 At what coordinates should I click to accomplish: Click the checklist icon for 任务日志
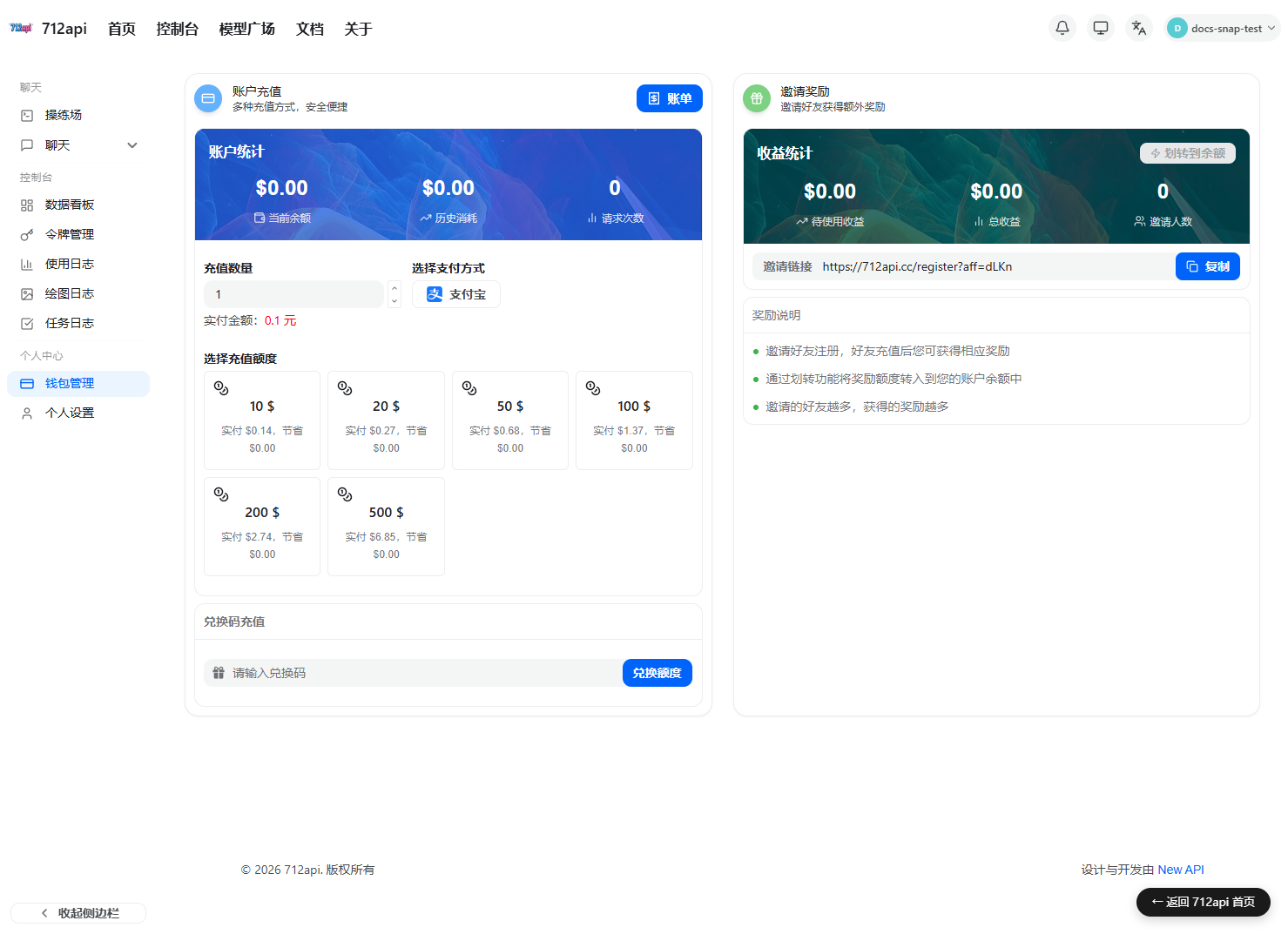point(27,323)
